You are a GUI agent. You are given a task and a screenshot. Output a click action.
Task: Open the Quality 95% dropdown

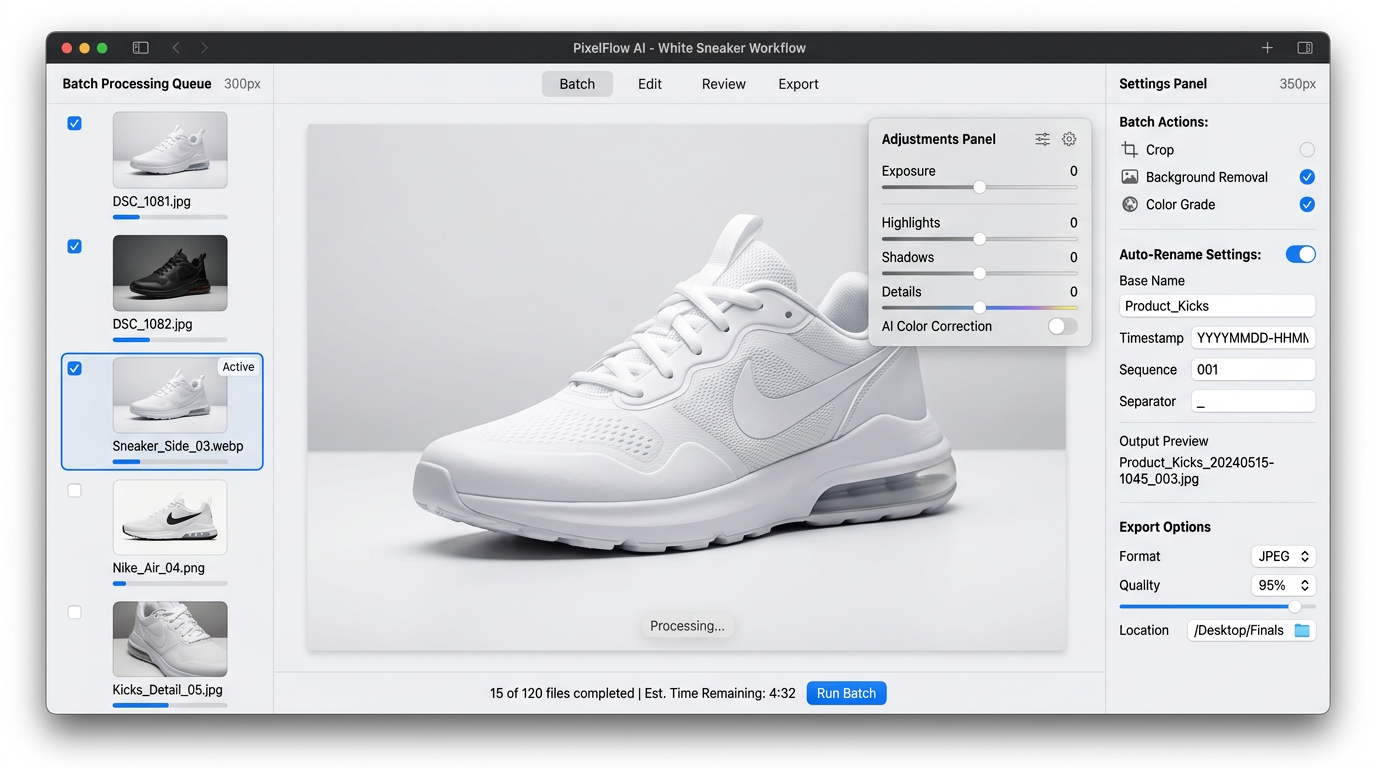click(1283, 585)
